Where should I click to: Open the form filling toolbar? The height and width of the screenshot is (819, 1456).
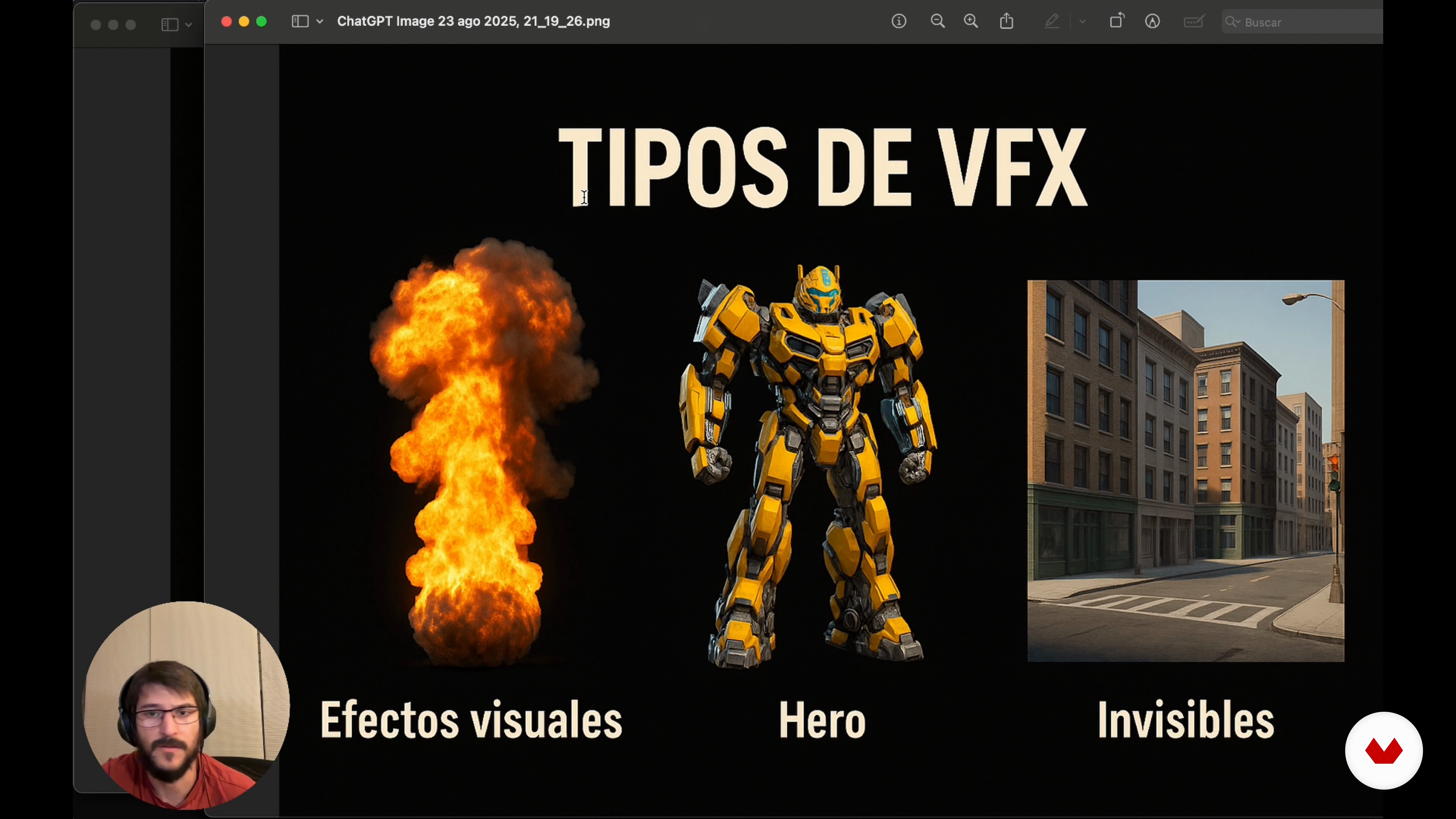[x=1194, y=22]
